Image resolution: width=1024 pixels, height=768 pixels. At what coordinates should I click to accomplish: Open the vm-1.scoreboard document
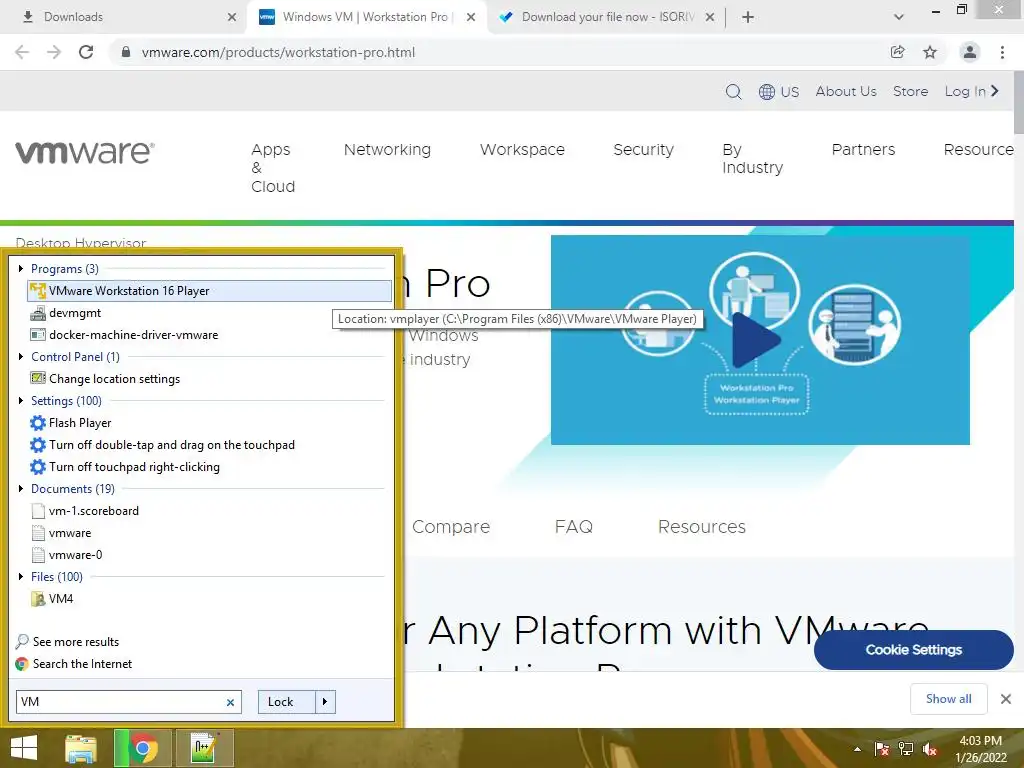(x=93, y=511)
